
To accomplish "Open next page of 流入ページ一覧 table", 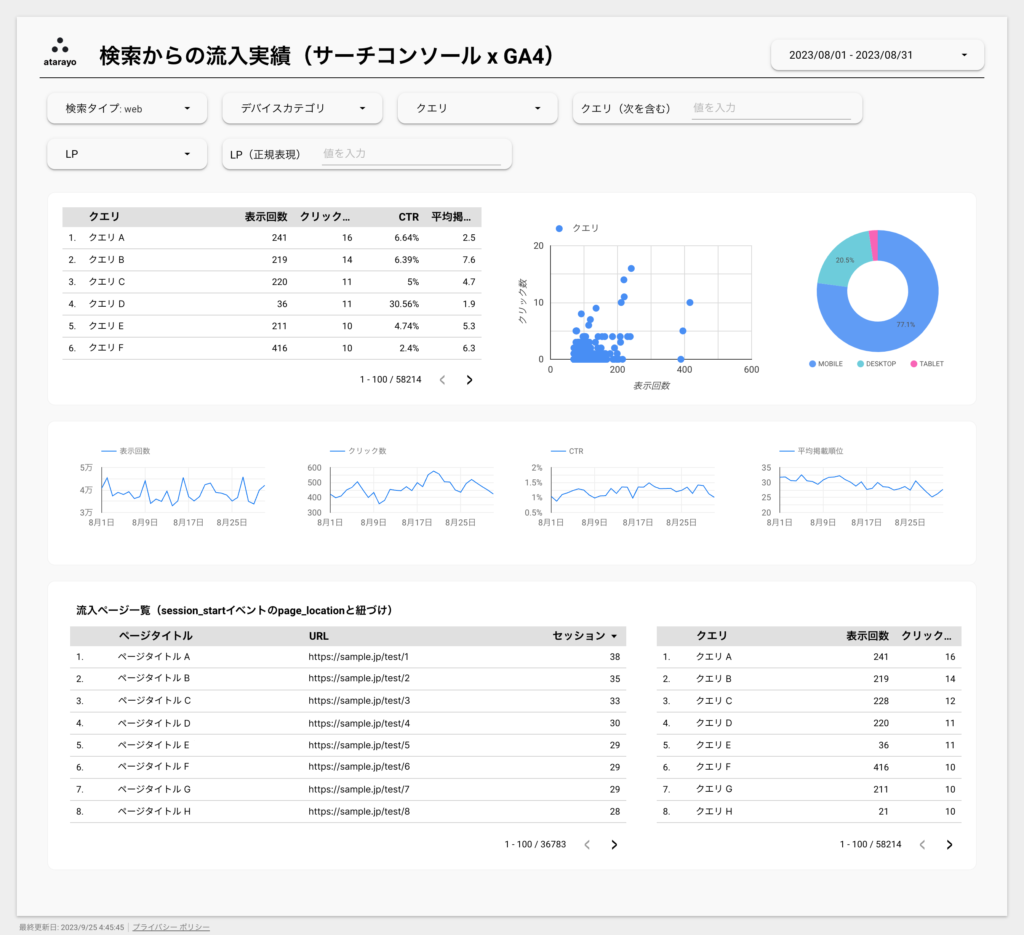I will coord(614,844).
